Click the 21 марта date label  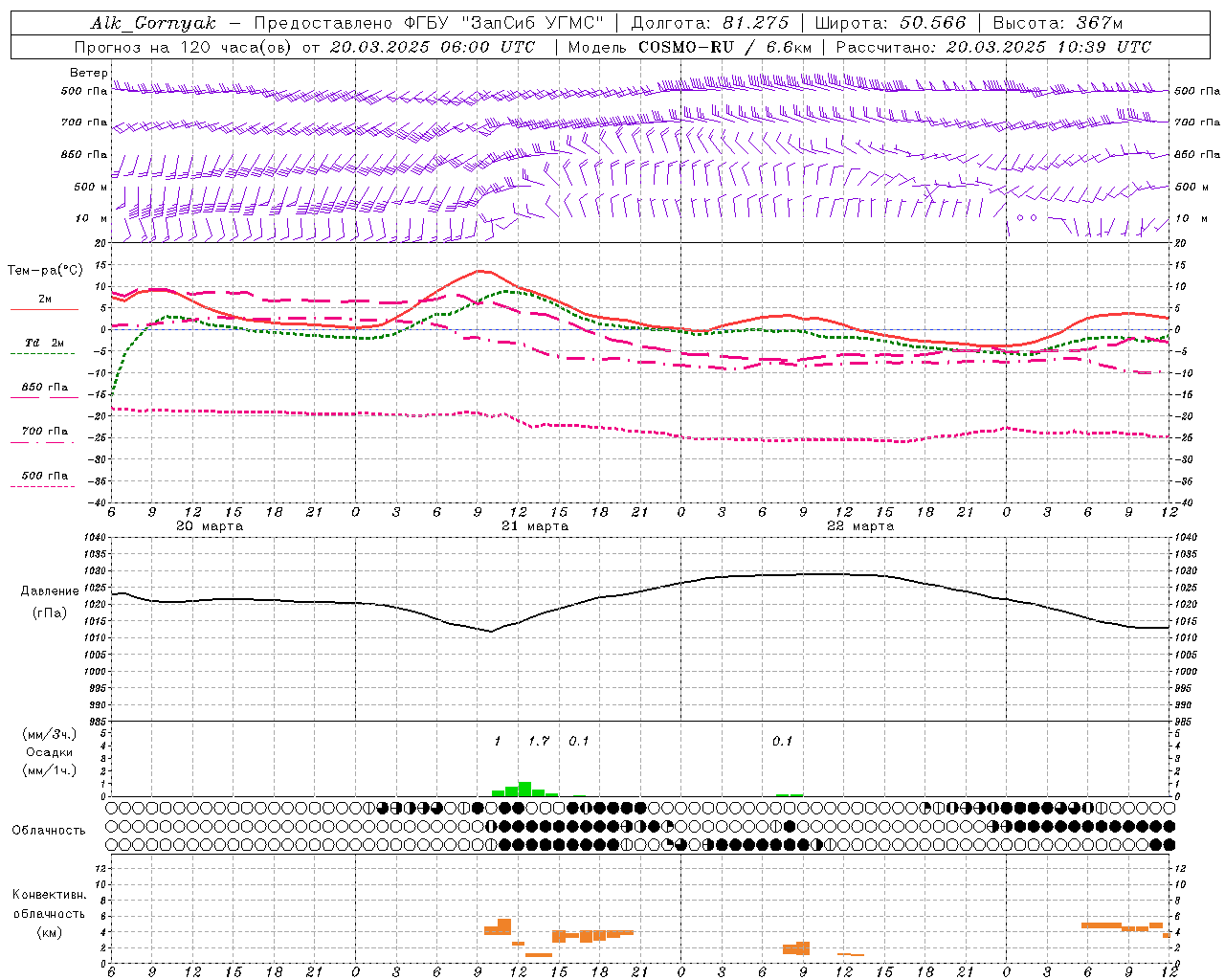click(535, 526)
